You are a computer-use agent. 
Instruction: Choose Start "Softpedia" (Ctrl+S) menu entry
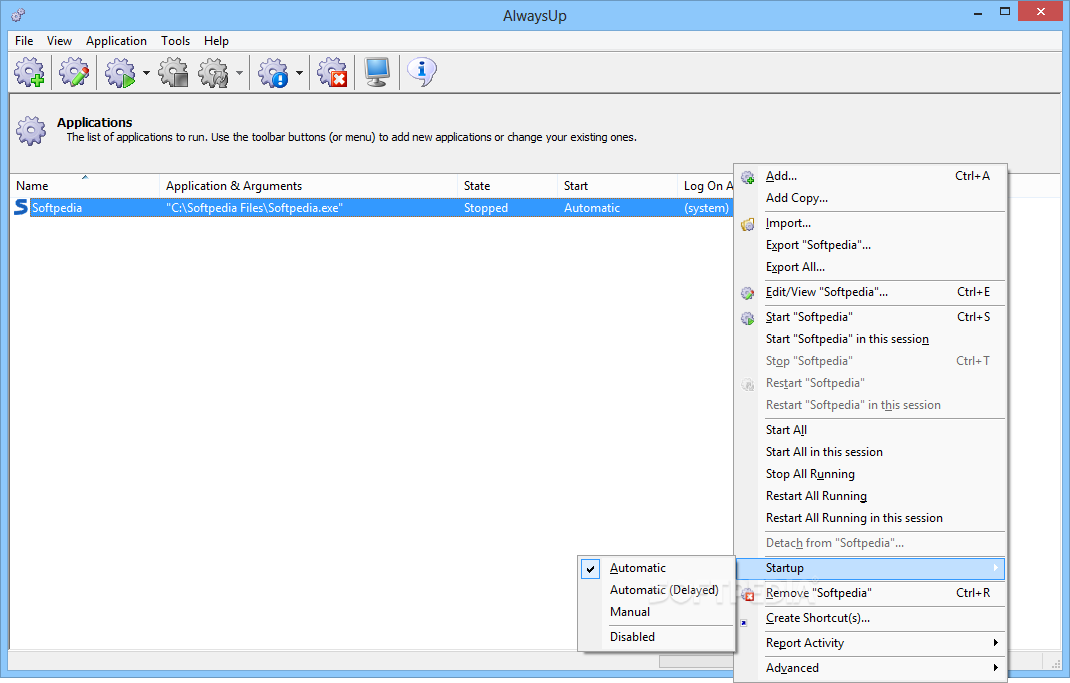point(870,317)
